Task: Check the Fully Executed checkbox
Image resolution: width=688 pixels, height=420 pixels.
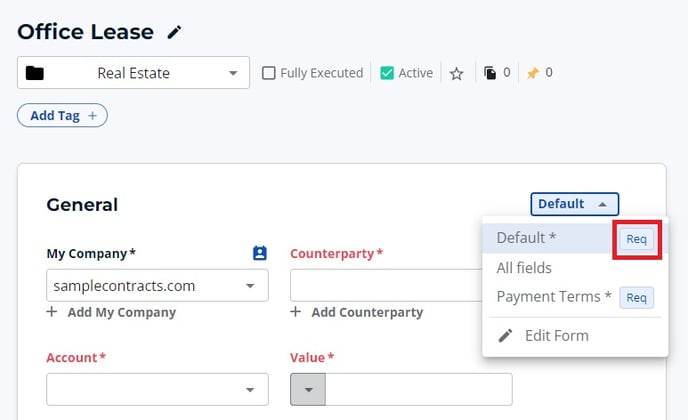Action: pyautogui.click(x=268, y=73)
